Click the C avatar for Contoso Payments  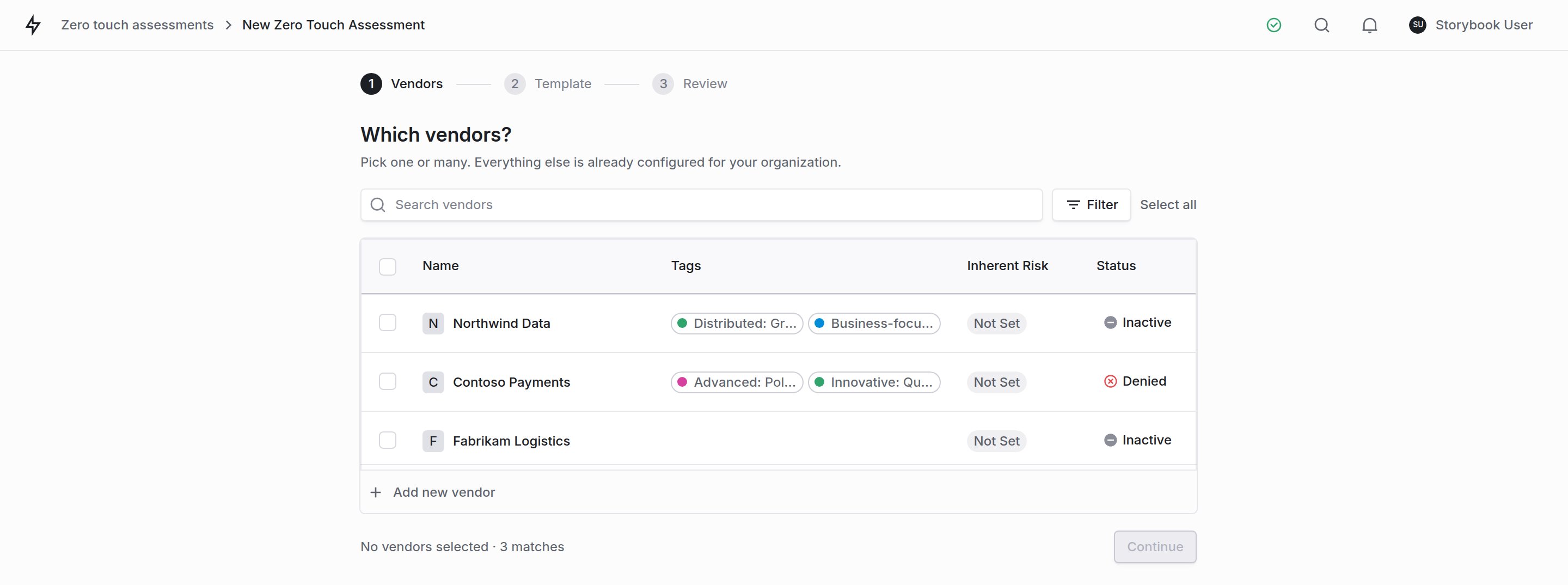(433, 382)
